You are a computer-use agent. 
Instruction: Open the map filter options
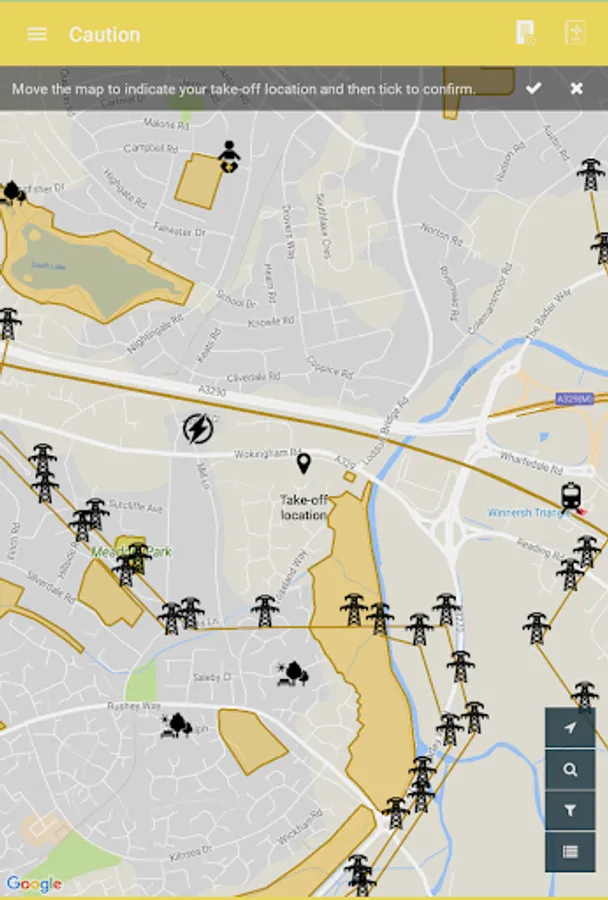coord(570,810)
